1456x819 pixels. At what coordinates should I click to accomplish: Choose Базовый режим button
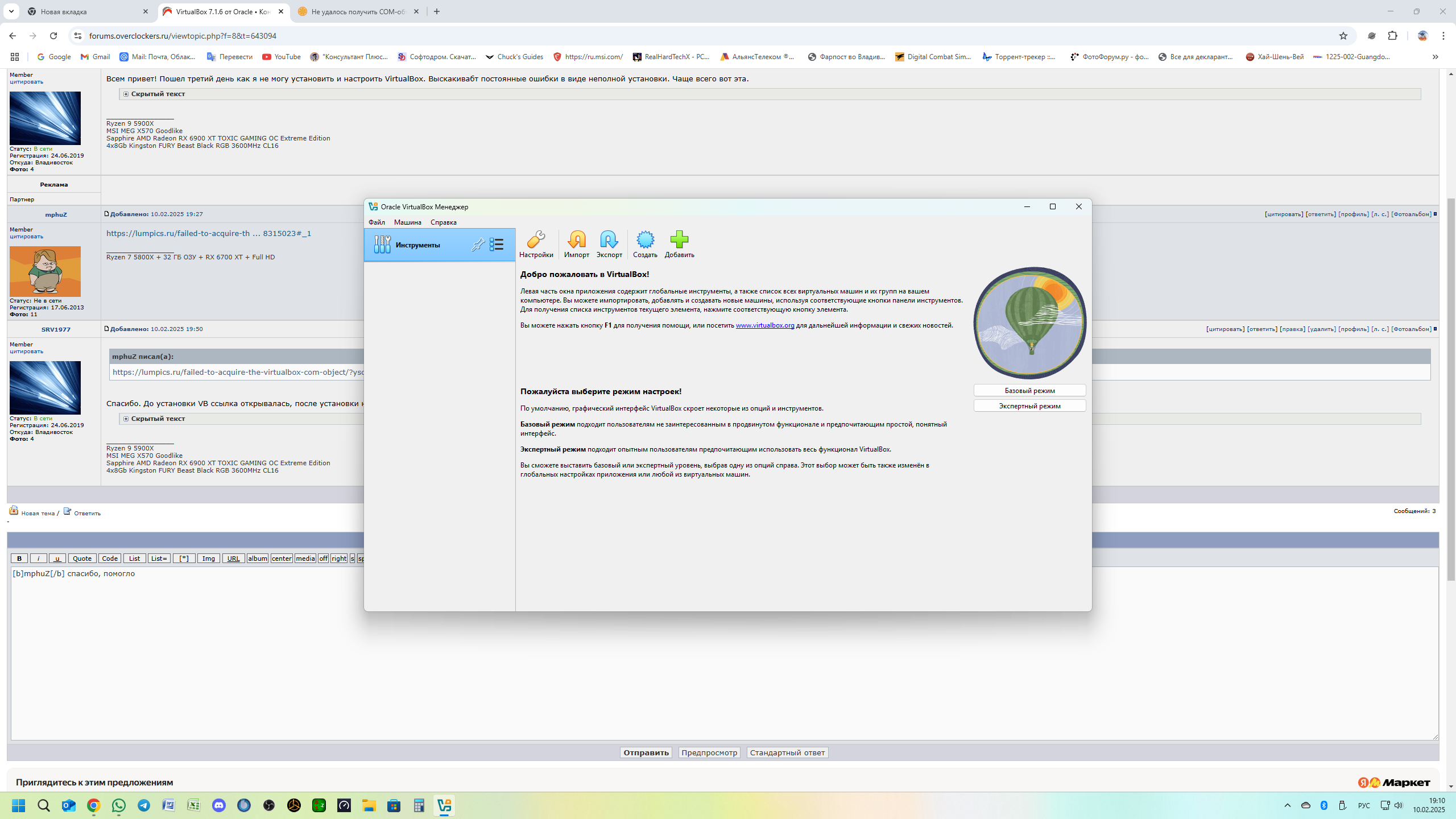pyautogui.click(x=1029, y=390)
